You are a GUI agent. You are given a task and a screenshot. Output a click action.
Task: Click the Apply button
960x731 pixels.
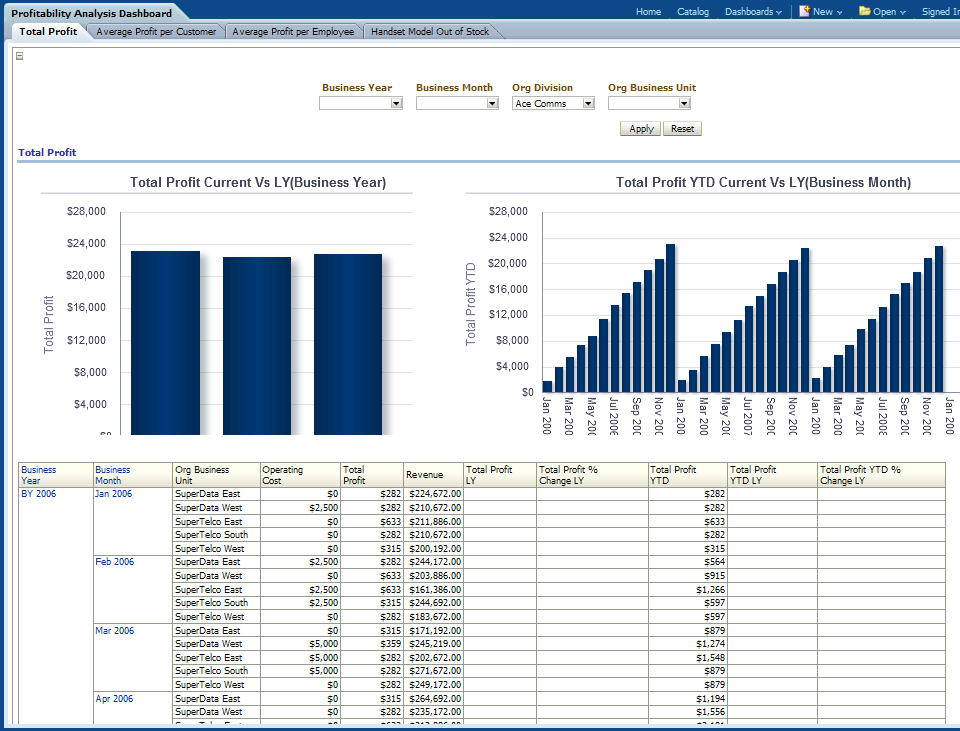click(x=640, y=129)
